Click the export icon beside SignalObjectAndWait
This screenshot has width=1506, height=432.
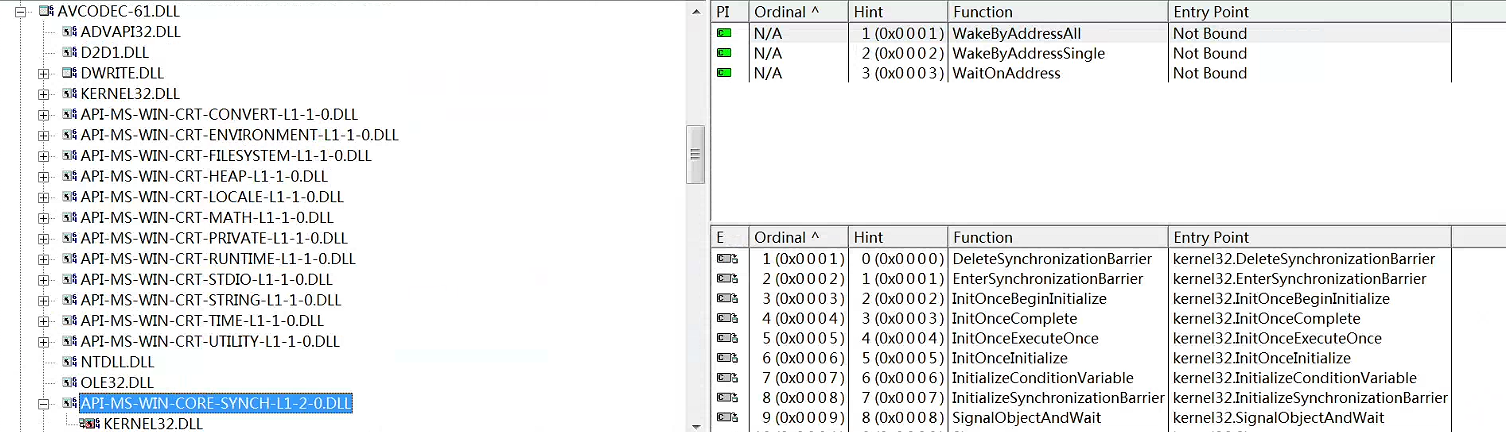click(727, 418)
